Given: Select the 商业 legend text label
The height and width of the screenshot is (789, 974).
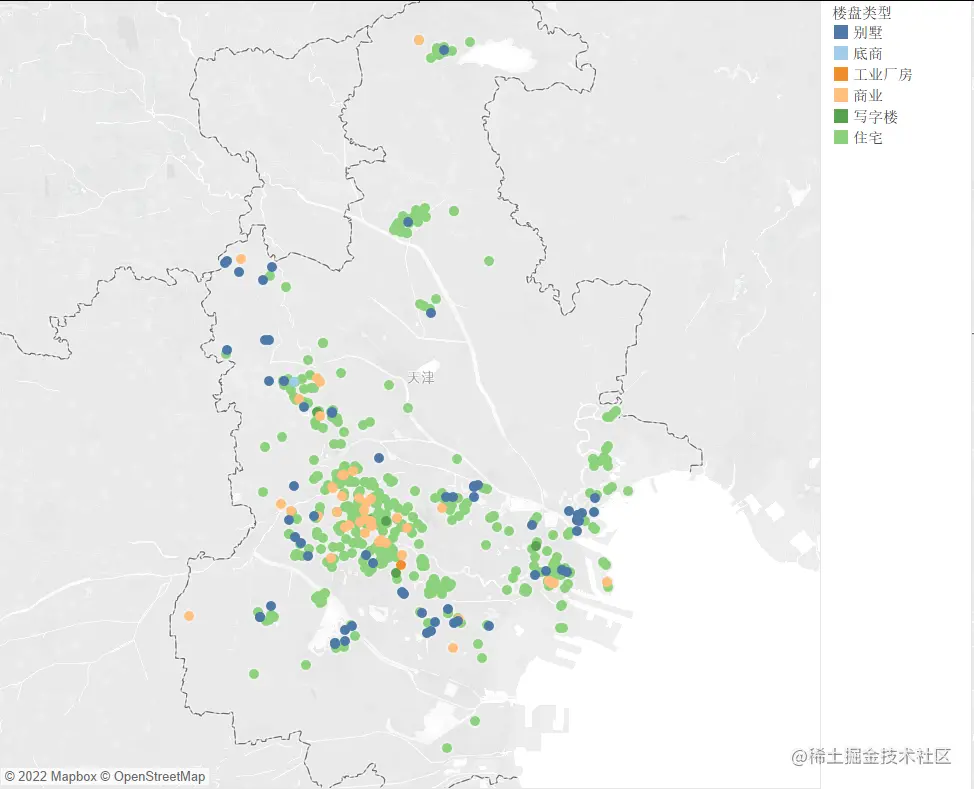Looking at the screenshot, I should 868,96.
